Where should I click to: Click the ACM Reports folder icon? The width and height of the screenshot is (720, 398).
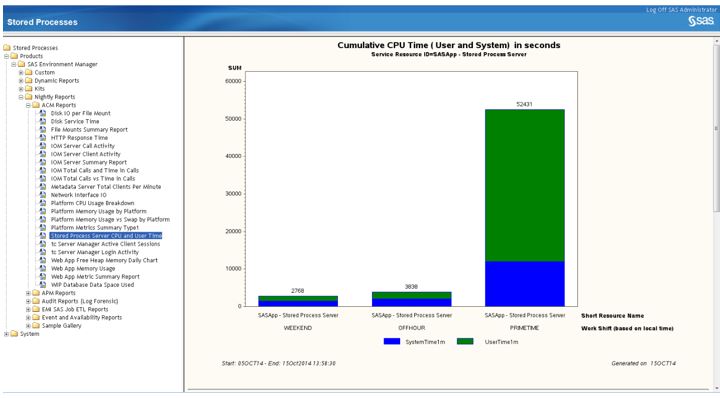[36, 105]
